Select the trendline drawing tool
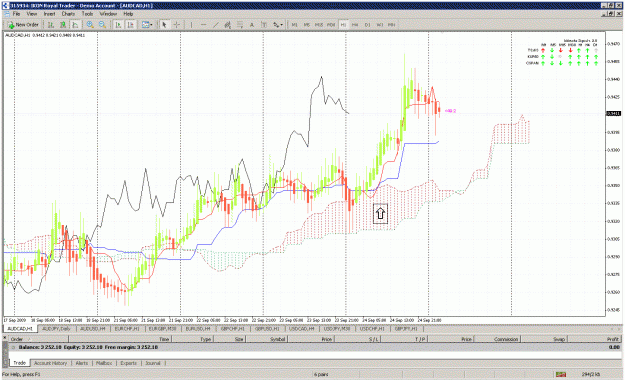This screenshot has height=380, width=625. pyautogui.click(x=216, y=25)
